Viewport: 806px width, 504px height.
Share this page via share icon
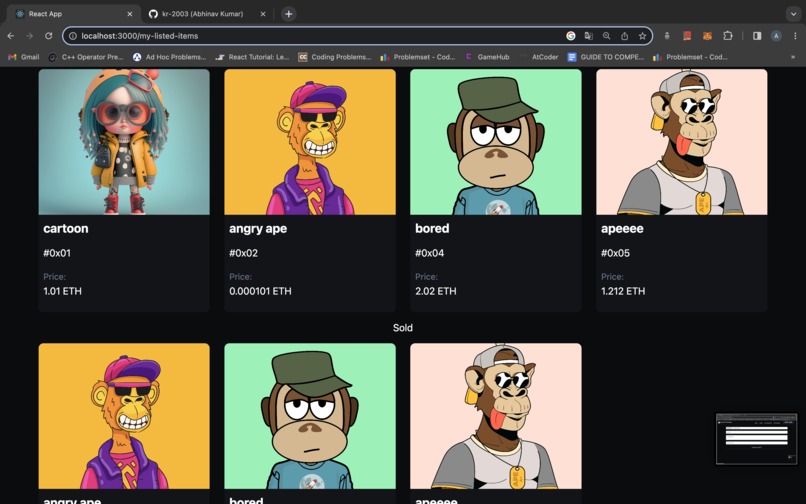pos(625,36)
